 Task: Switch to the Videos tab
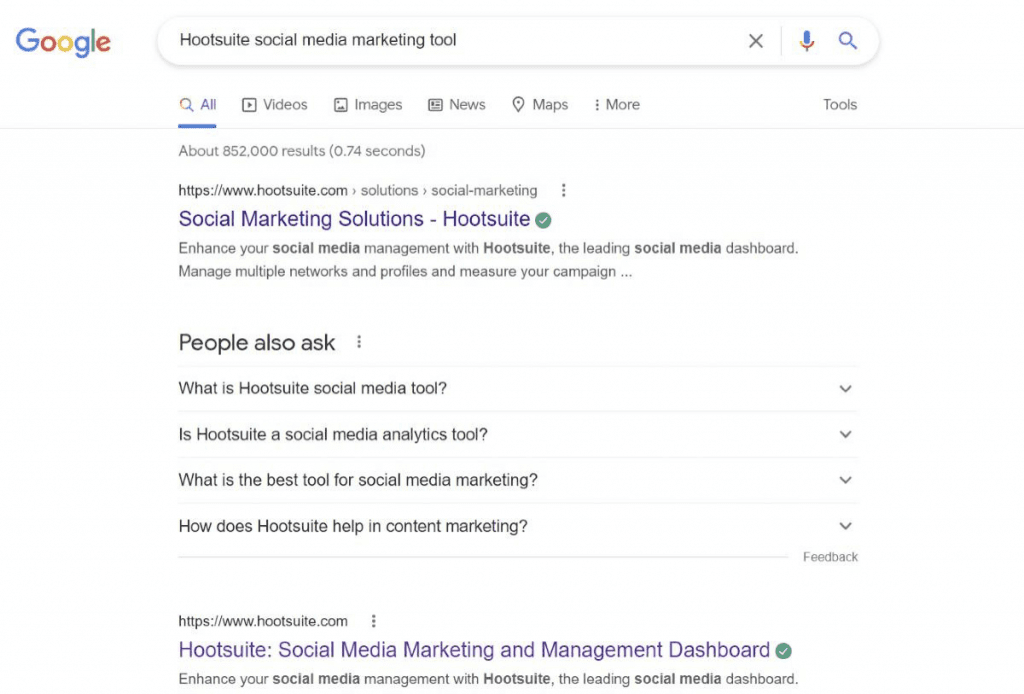[274, 104]
